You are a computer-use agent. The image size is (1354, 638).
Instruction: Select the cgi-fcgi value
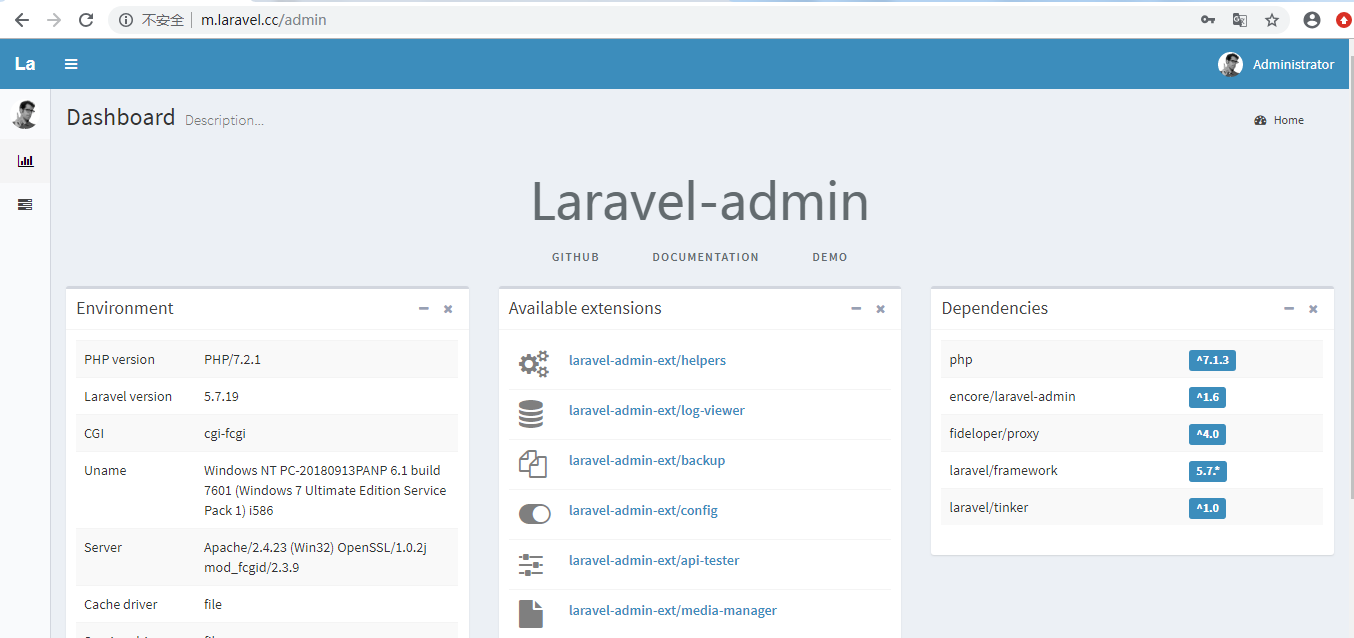pos(225,433)
